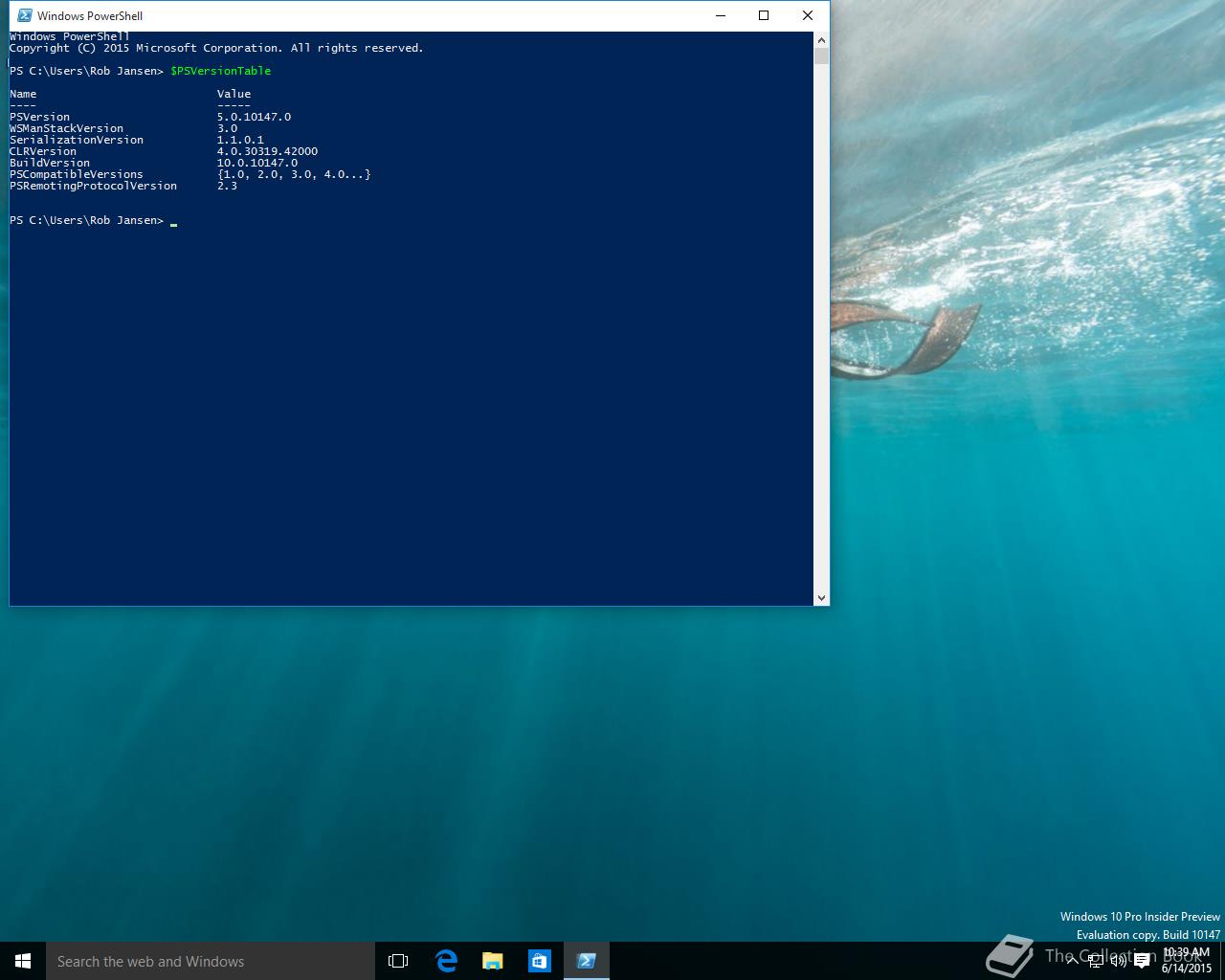Image resolution: width=1225 pixels, height=980 pixels.
Task: Click the WSManStackVersion row name
Action: pyautogui.click(x=66, y=128)
